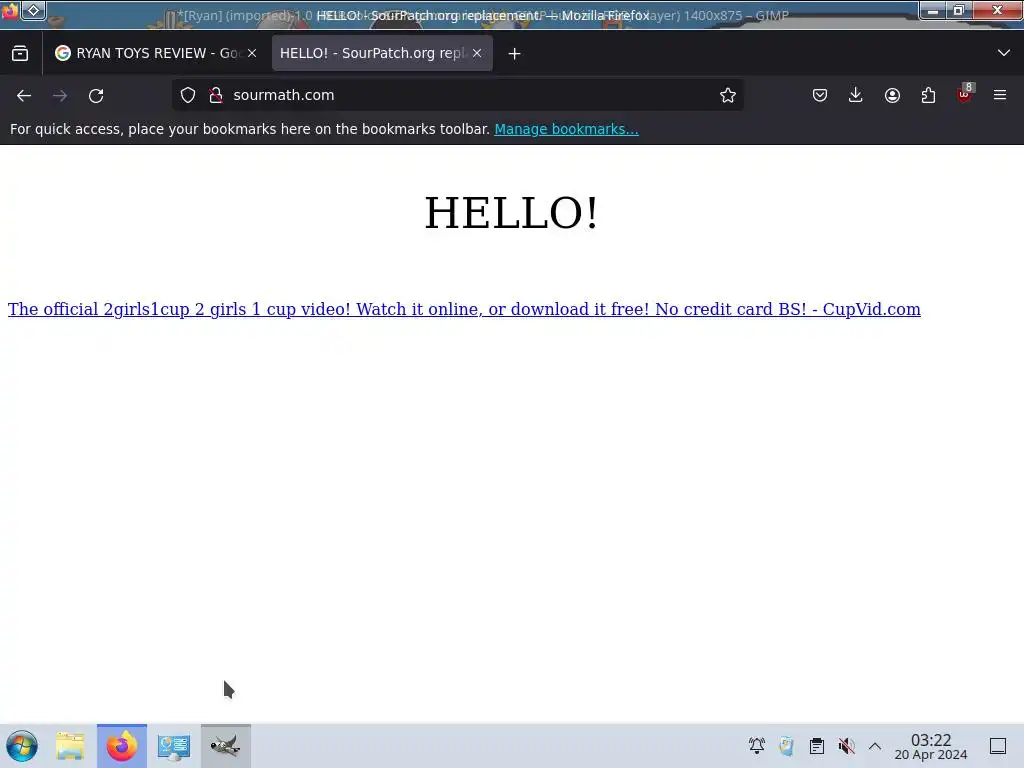Click the show desktop button

pos(998,746)
